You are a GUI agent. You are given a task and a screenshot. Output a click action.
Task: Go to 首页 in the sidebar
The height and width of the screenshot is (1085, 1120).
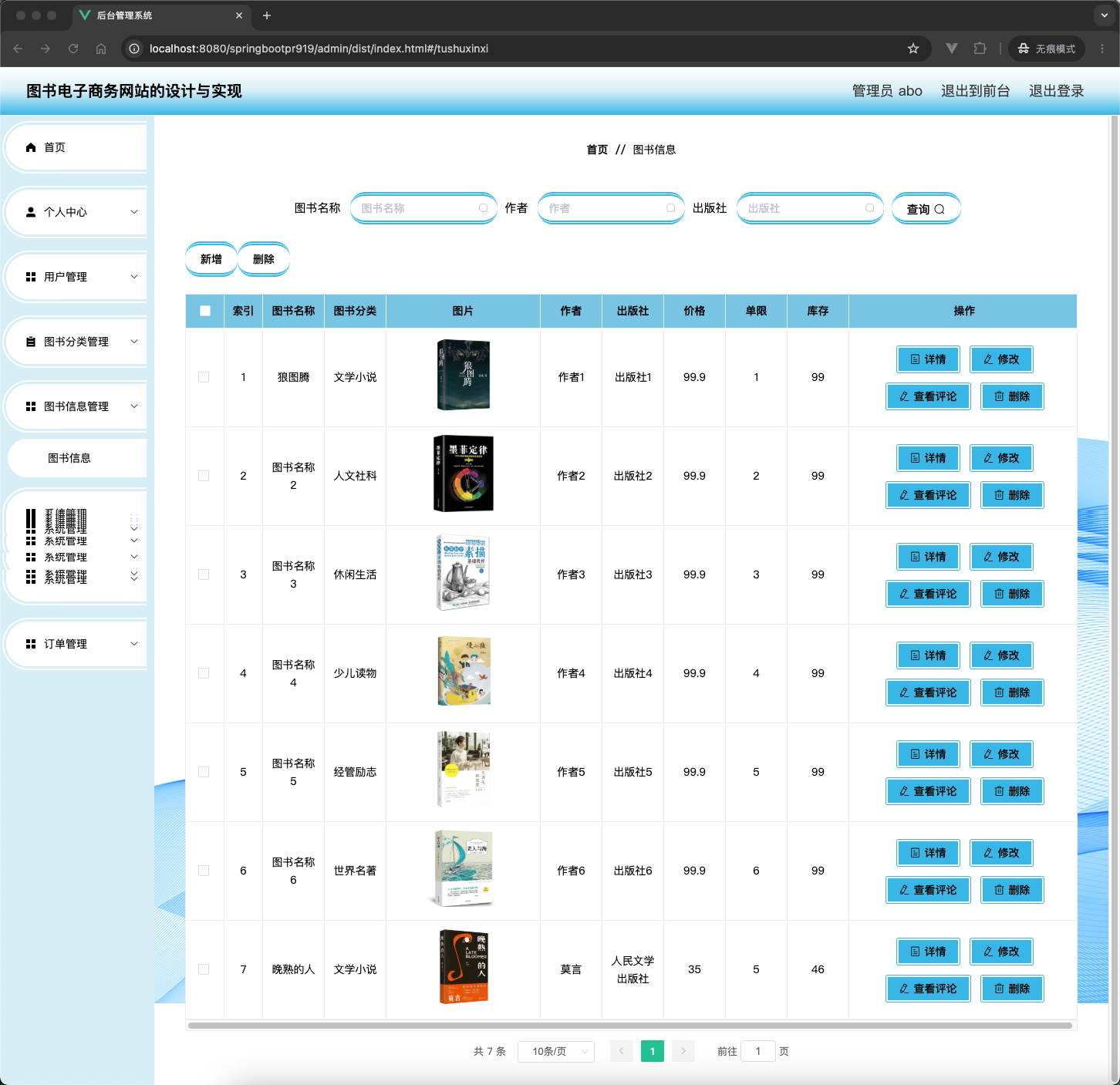77,147
